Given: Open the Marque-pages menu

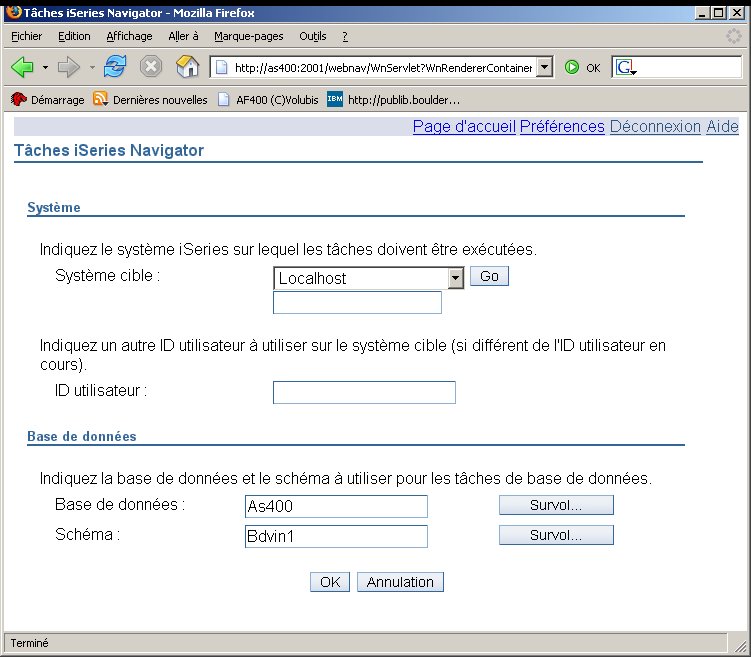Looking at the screenshot, I should click(249, 36).
